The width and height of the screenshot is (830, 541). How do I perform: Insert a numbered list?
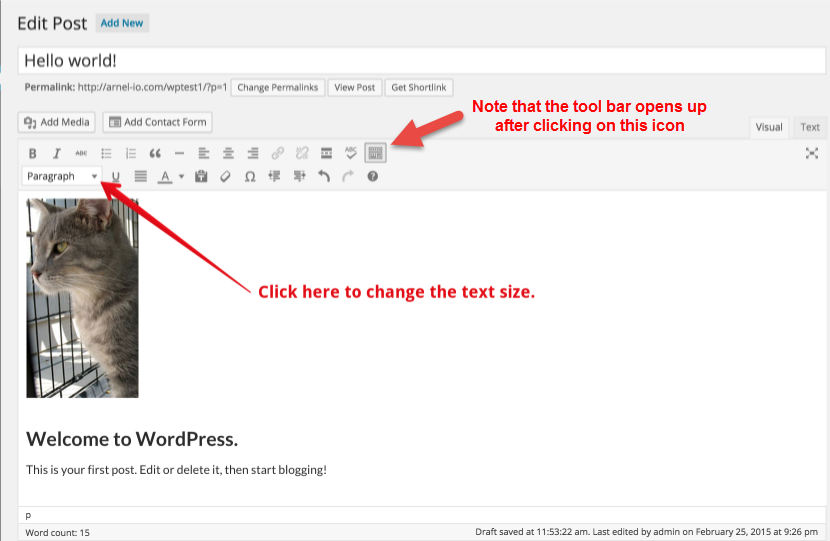(130, 154)
